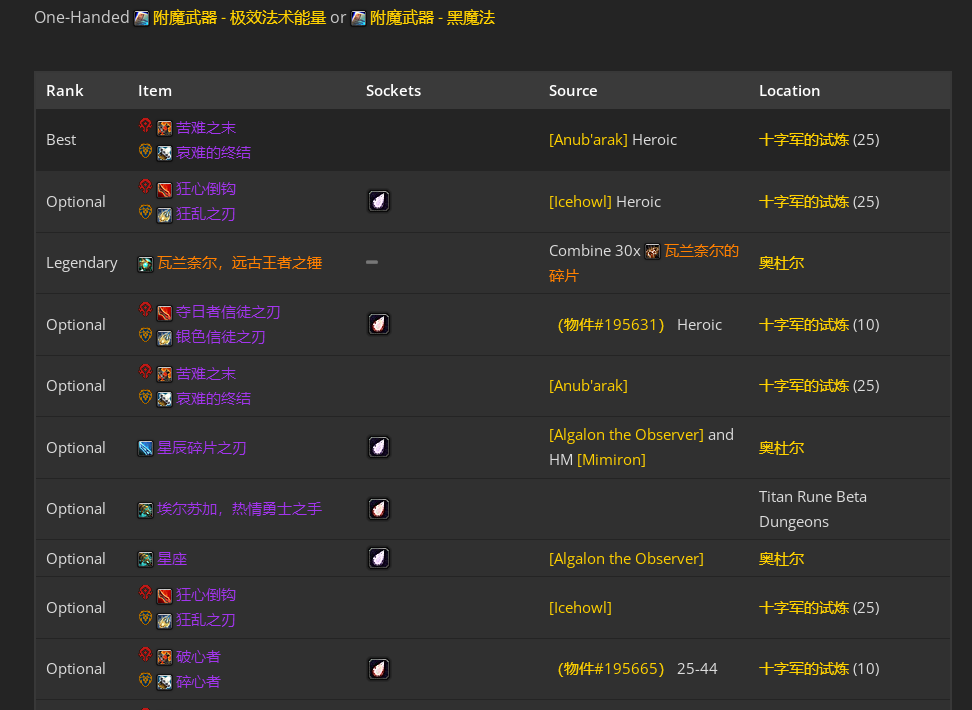Open 星辰碎片之刃 item link
This screenshot has height=710, width=972.
click(201, 448)
